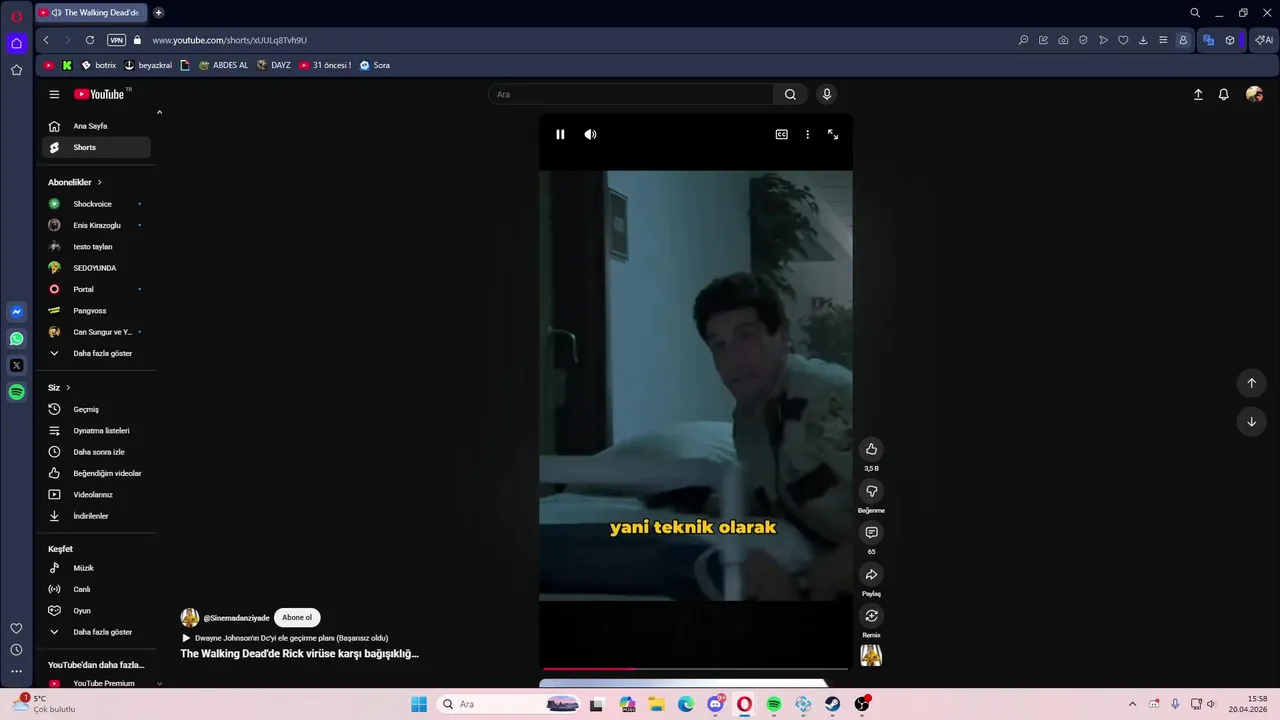Expand subscriptions with Daha fazla göster
This screenshot has height=720, width=1280.
(x=96, y=353)
